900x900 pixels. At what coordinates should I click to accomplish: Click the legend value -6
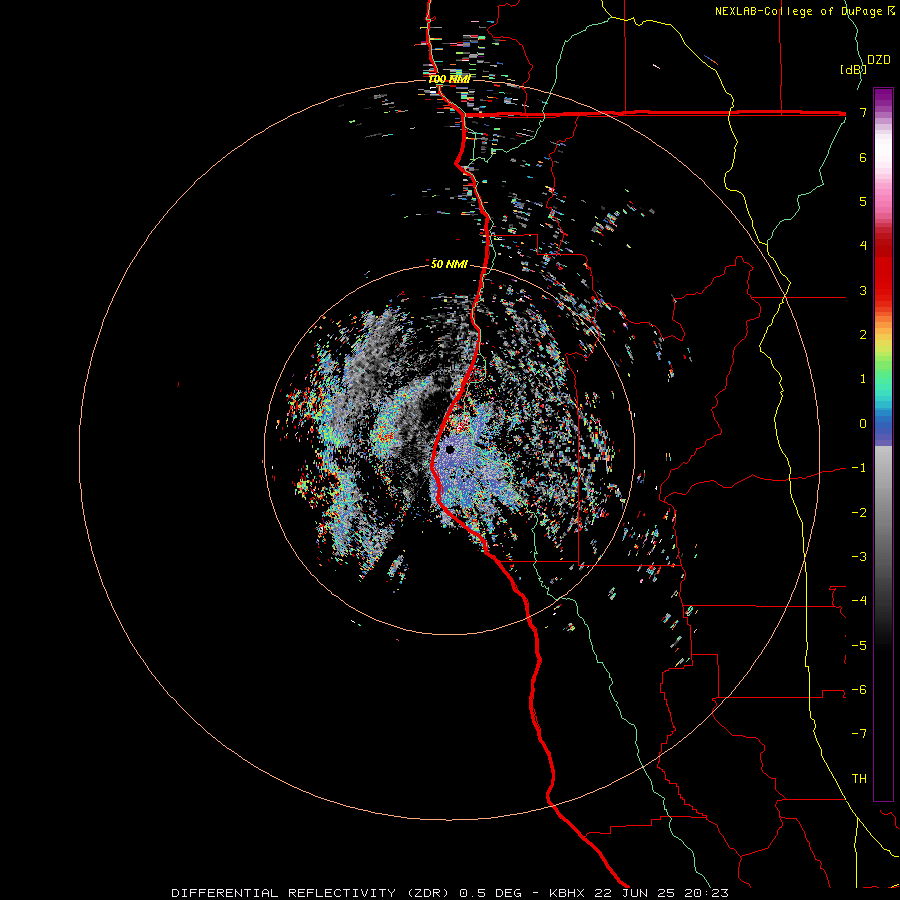[859, 690]
